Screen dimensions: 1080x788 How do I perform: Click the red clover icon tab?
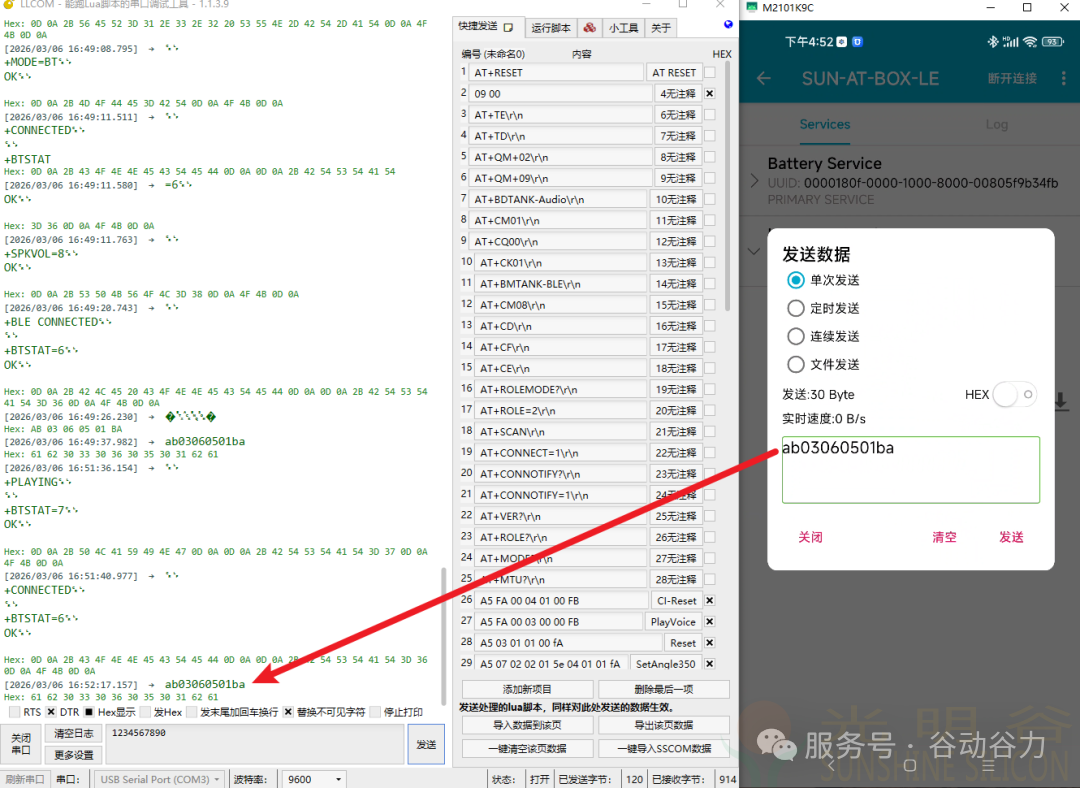point(590,28)
